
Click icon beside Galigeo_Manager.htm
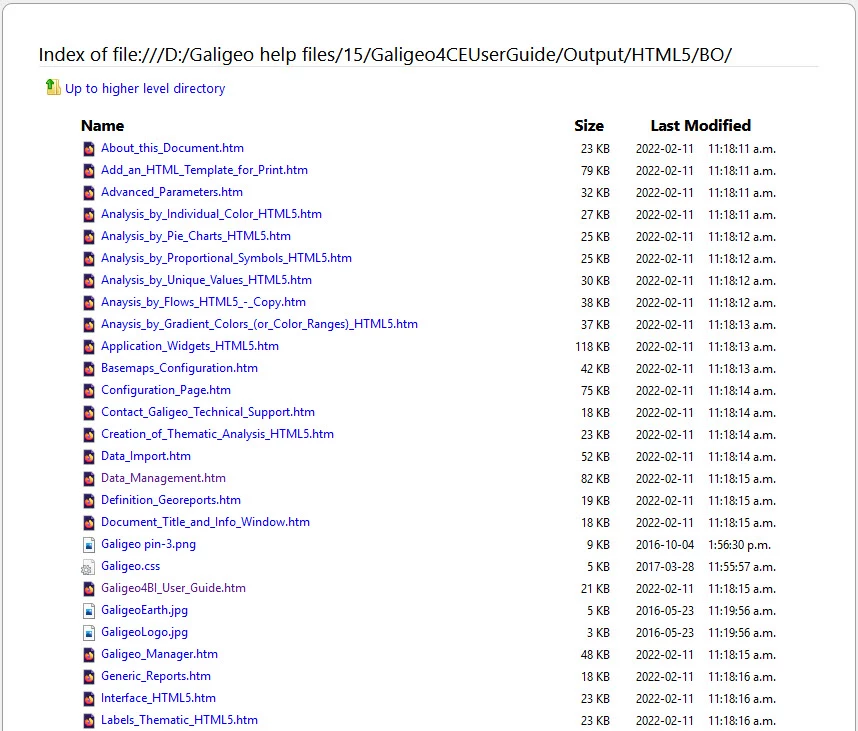point(89,655)
